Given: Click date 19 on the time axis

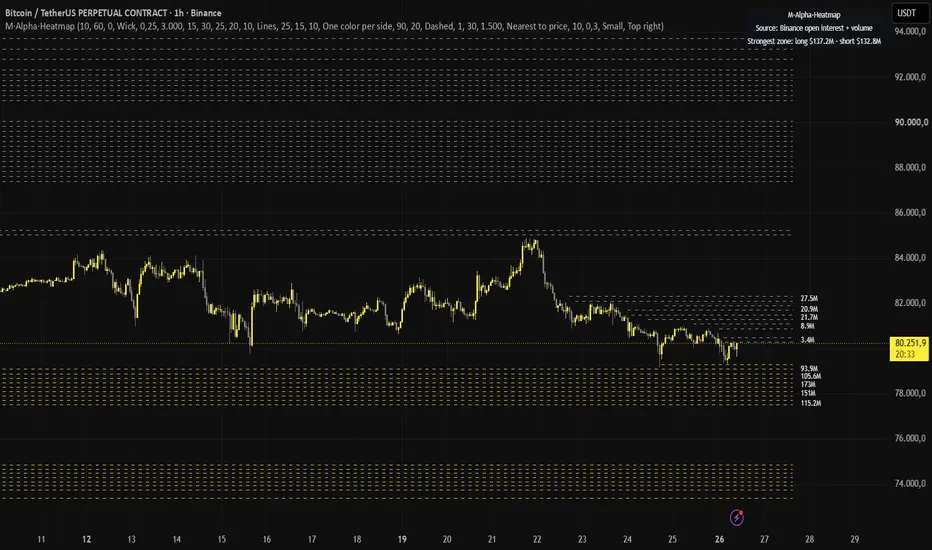Looking at the screenshot, I should coord(402,539).
